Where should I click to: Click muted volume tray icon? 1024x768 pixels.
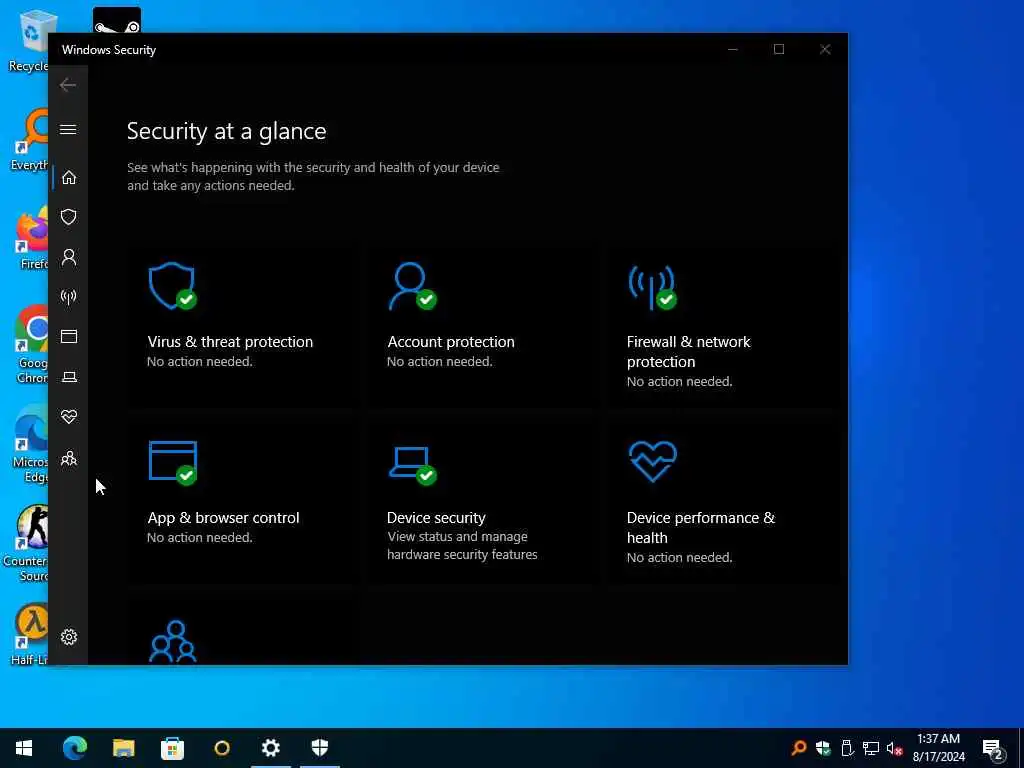(895, 748)
